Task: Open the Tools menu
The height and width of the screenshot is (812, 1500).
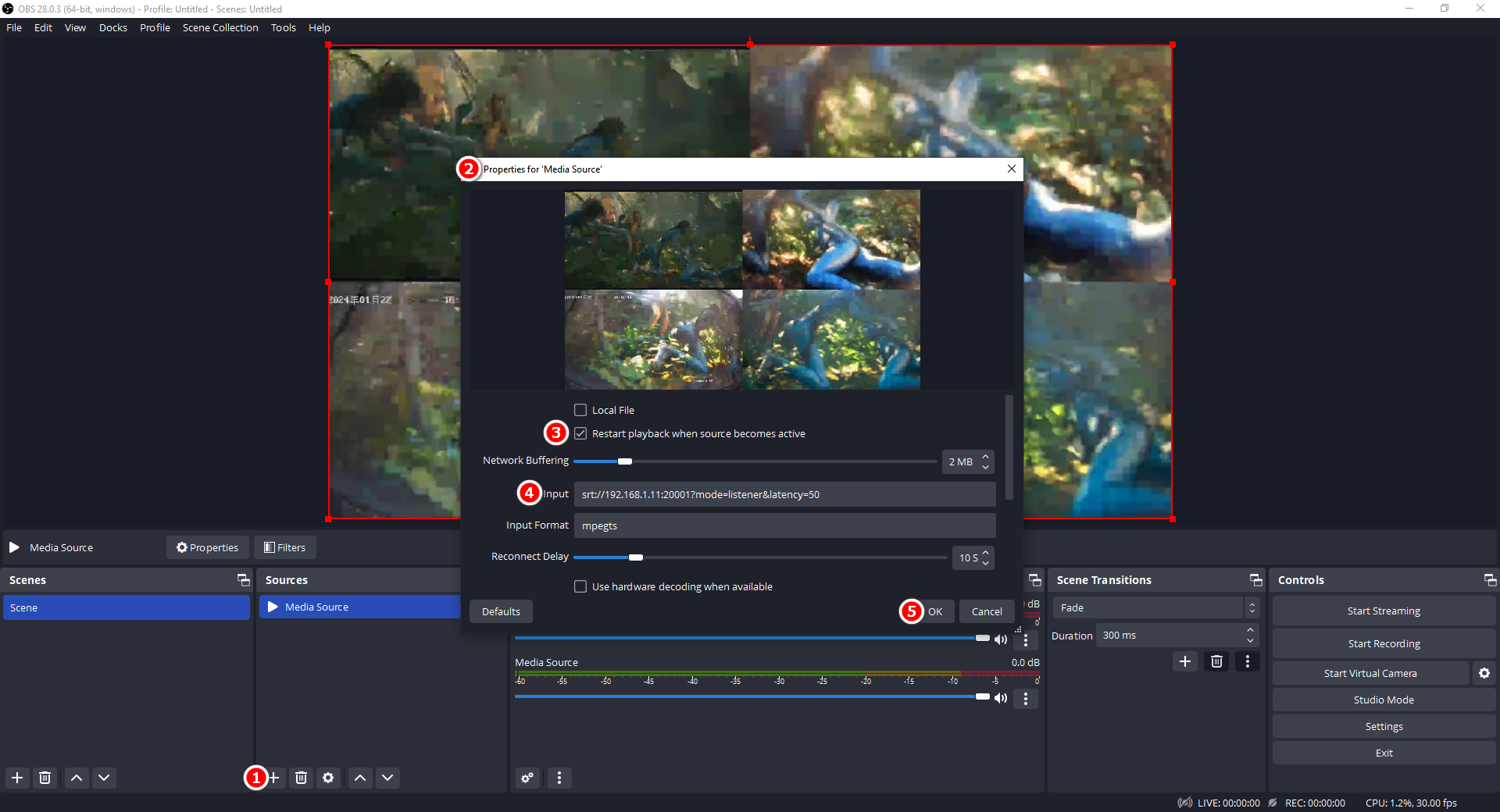Action: 283,27
